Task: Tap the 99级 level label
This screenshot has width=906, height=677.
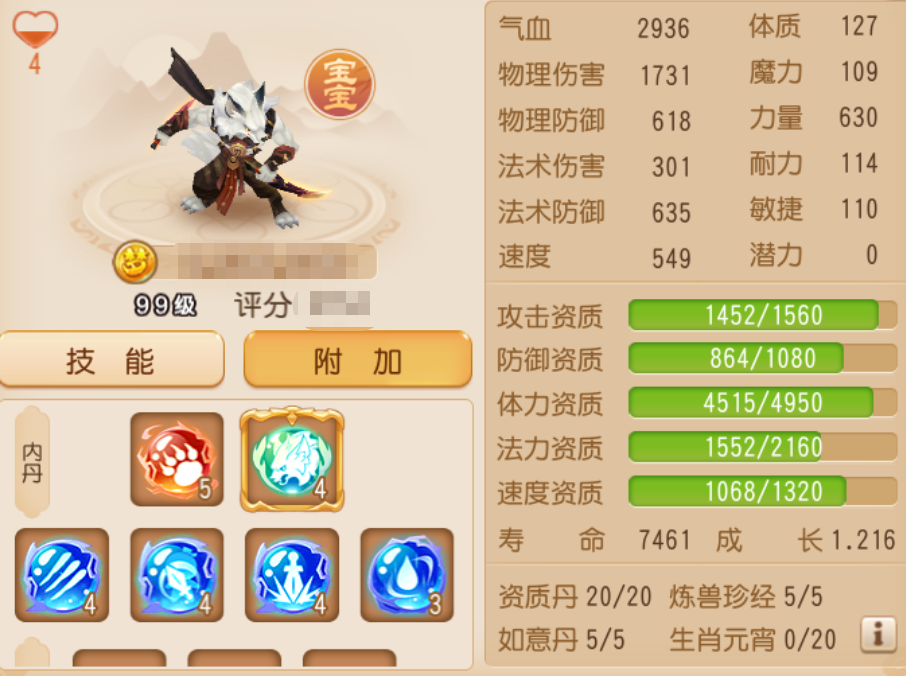Action: point(166,304)
